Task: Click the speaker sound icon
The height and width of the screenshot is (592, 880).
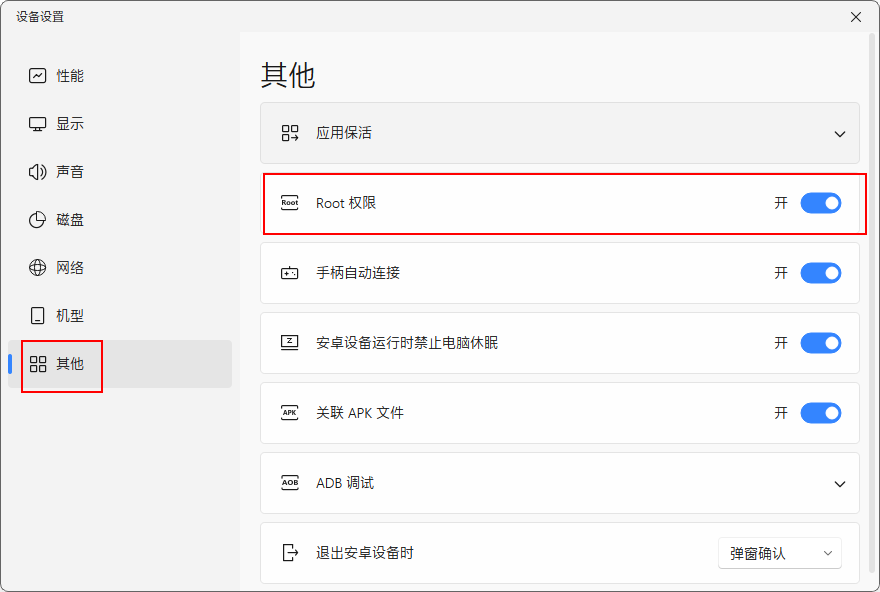Action: [38, 172]
